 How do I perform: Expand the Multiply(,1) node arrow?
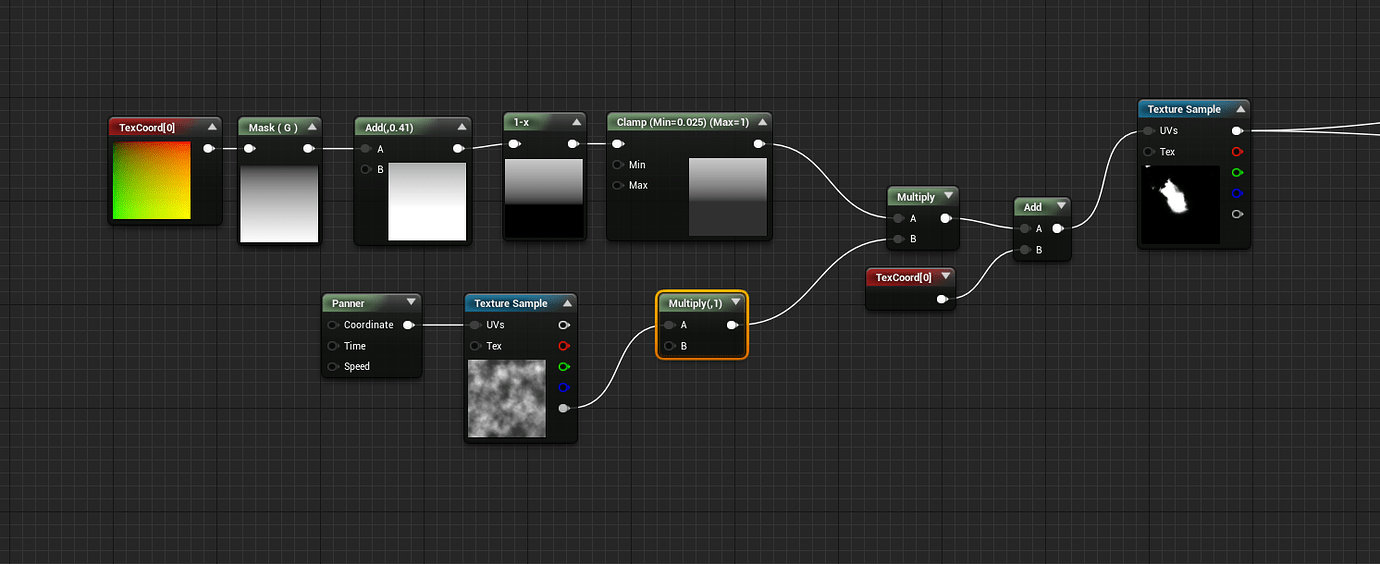(x=736, y=303)
